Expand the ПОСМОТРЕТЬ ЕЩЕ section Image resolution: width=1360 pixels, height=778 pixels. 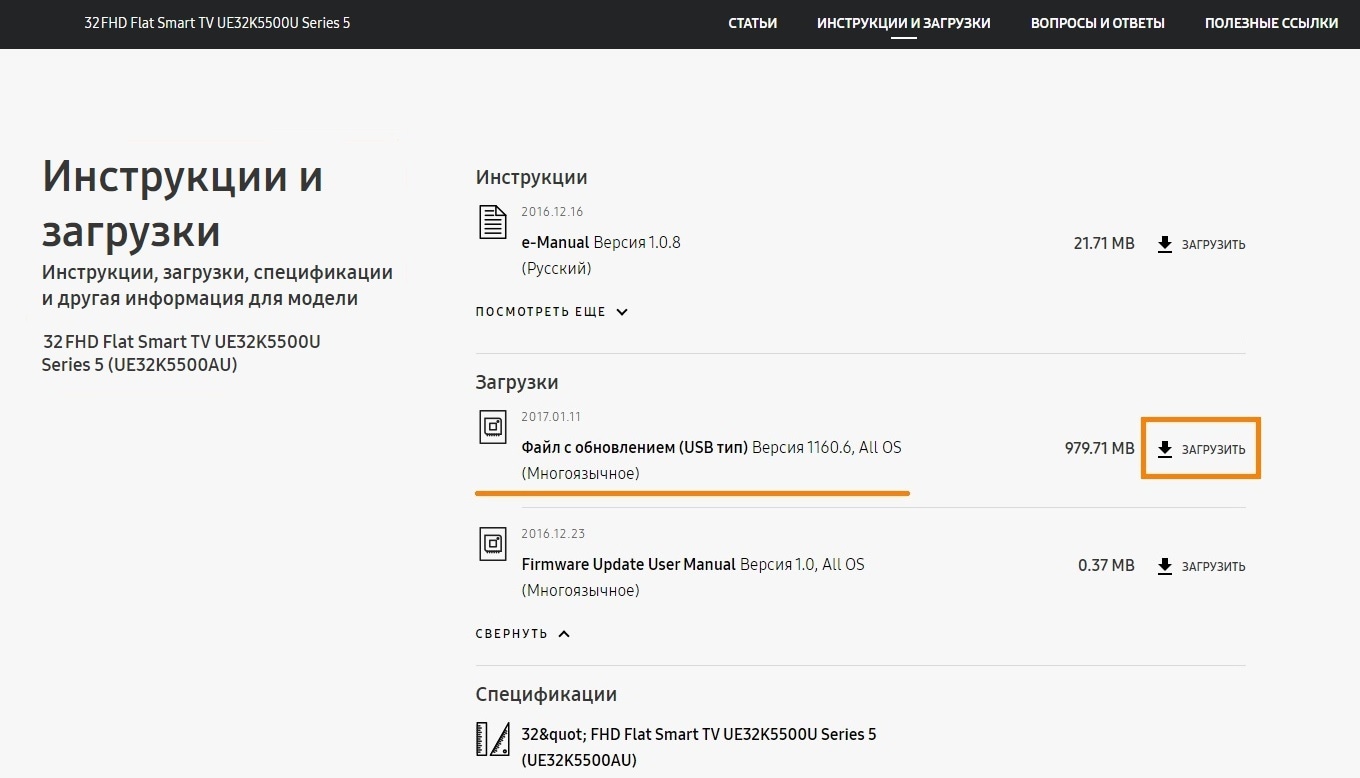[552, 312]
